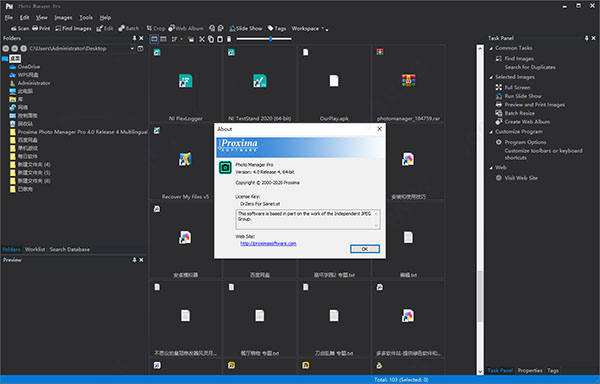Click the rotate right toolbar icon

pyautogui.click(x=221, y=28)
